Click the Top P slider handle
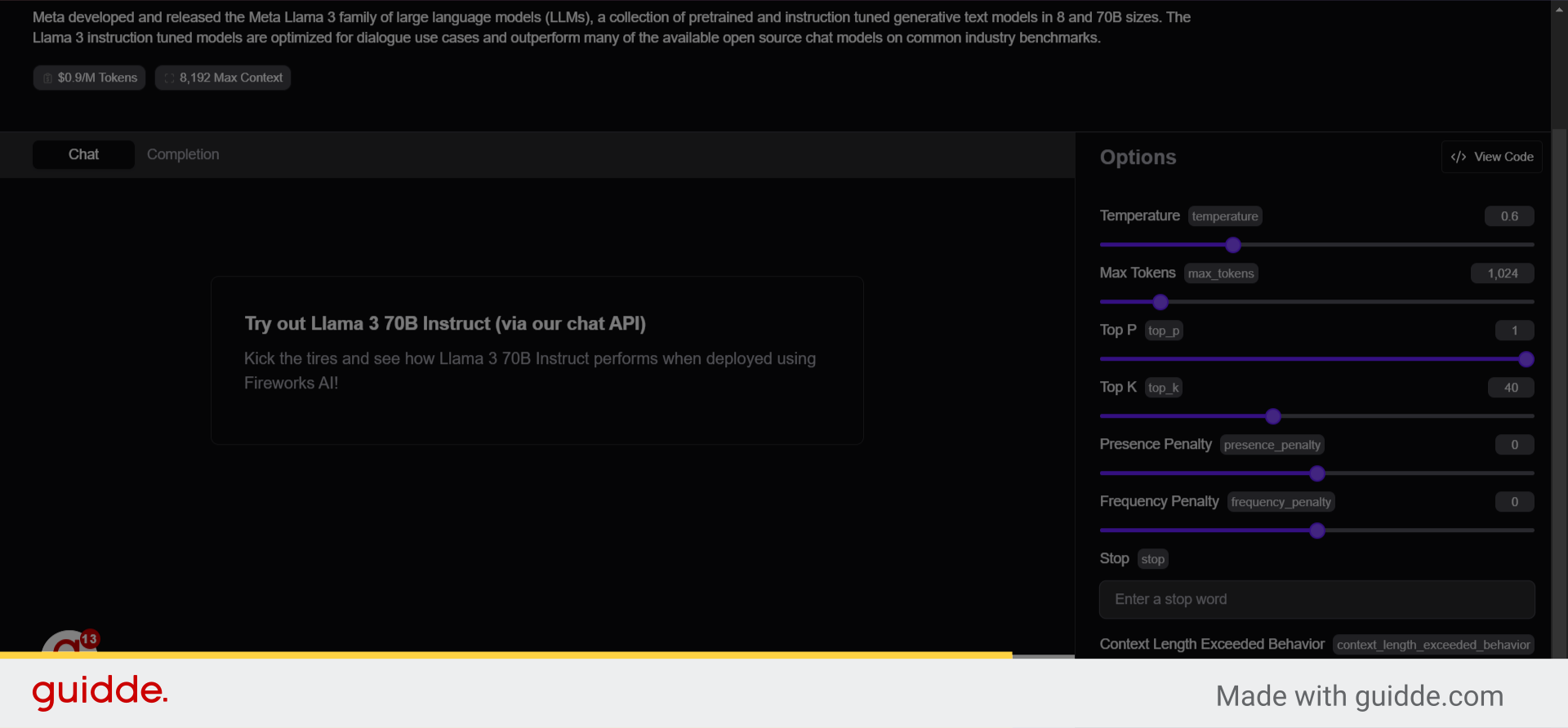Viewport: 1568px width, 728px height. click(1526, 359)
